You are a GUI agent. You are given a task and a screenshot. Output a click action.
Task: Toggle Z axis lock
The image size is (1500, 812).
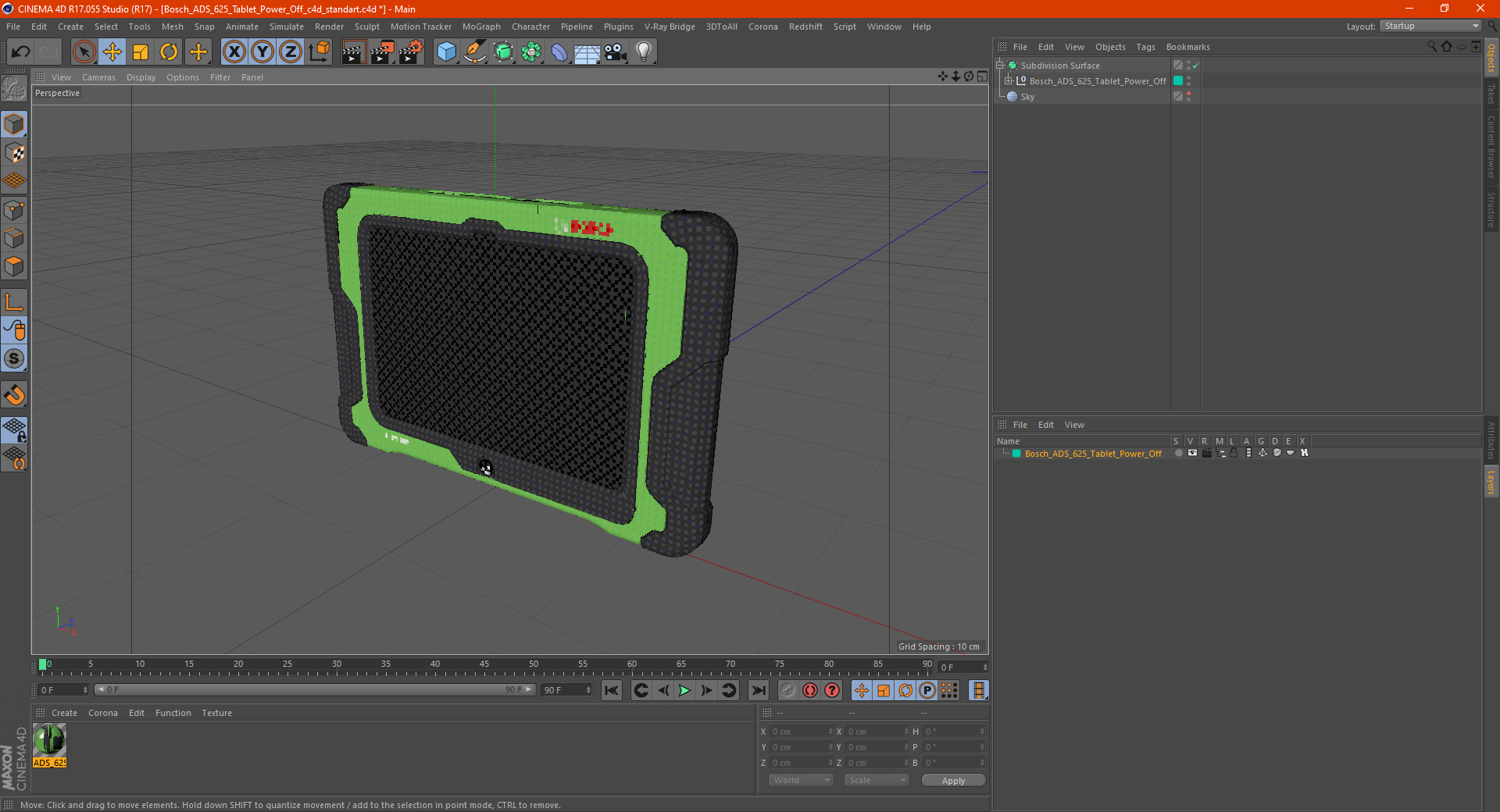[x=291, y=52]
